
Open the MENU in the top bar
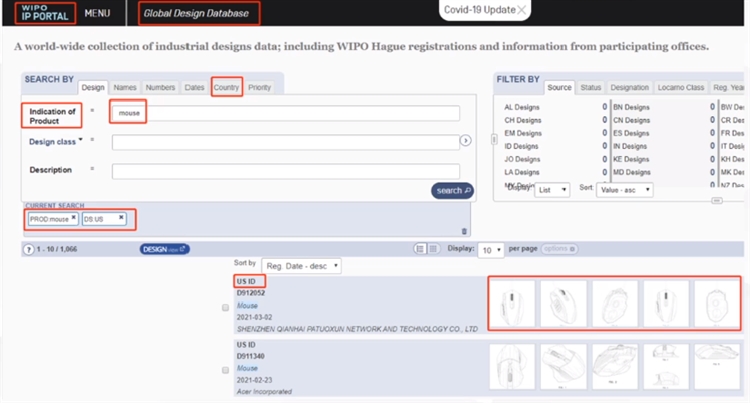tap(97, 14)
